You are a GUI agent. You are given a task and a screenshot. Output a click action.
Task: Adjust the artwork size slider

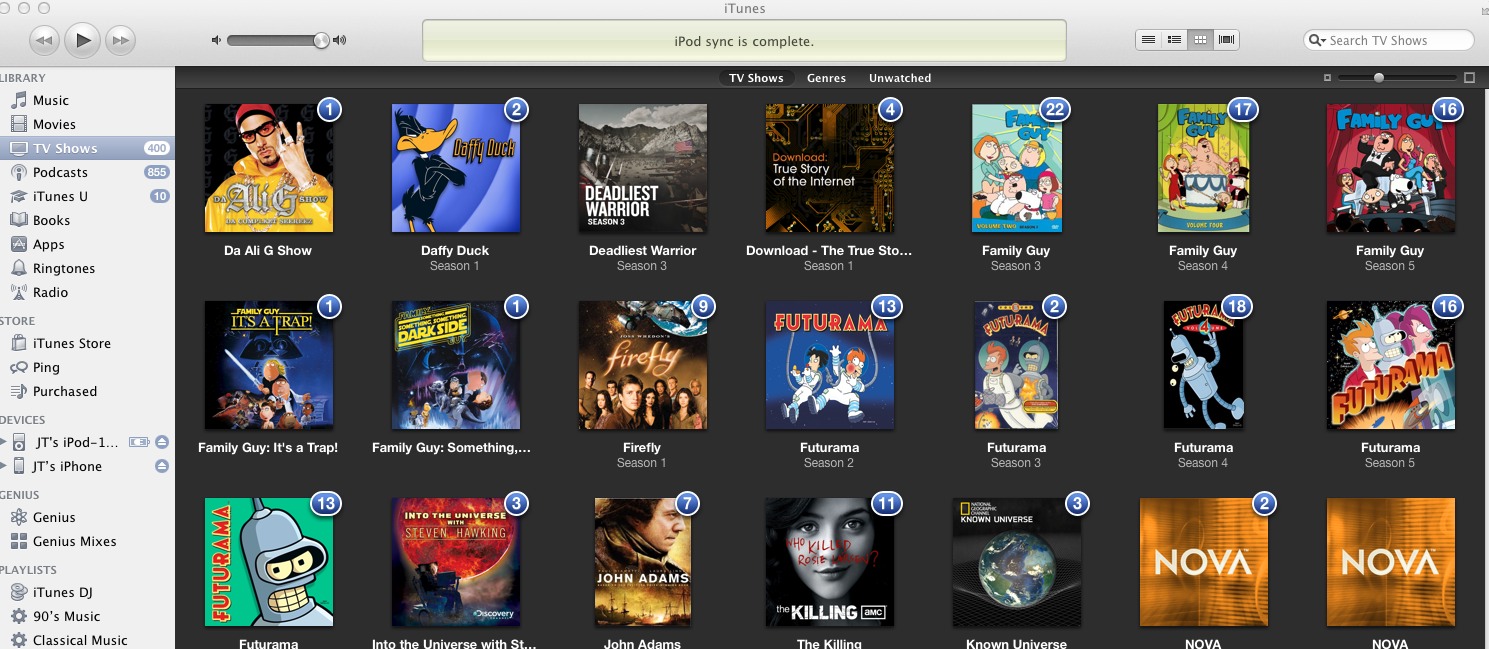[x=1379, y=77]
